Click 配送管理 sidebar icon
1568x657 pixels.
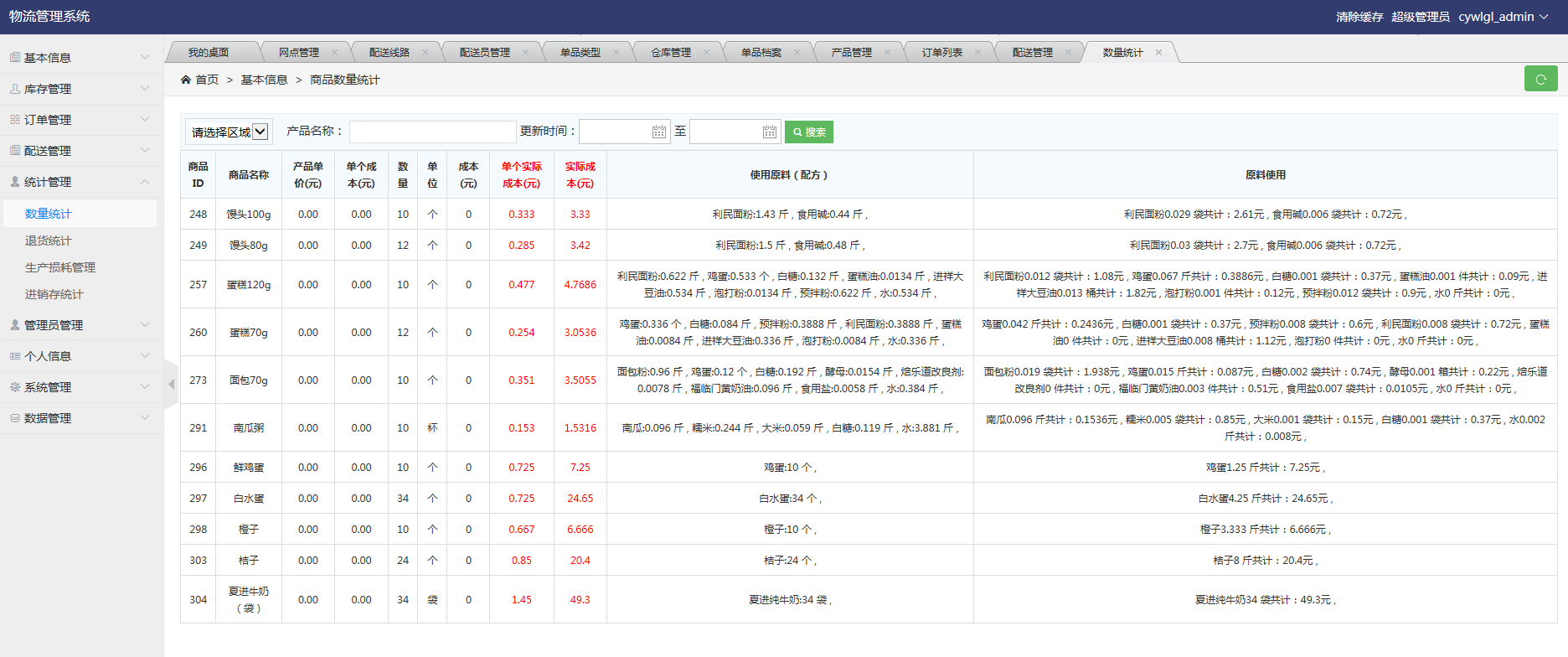(15, 151)
